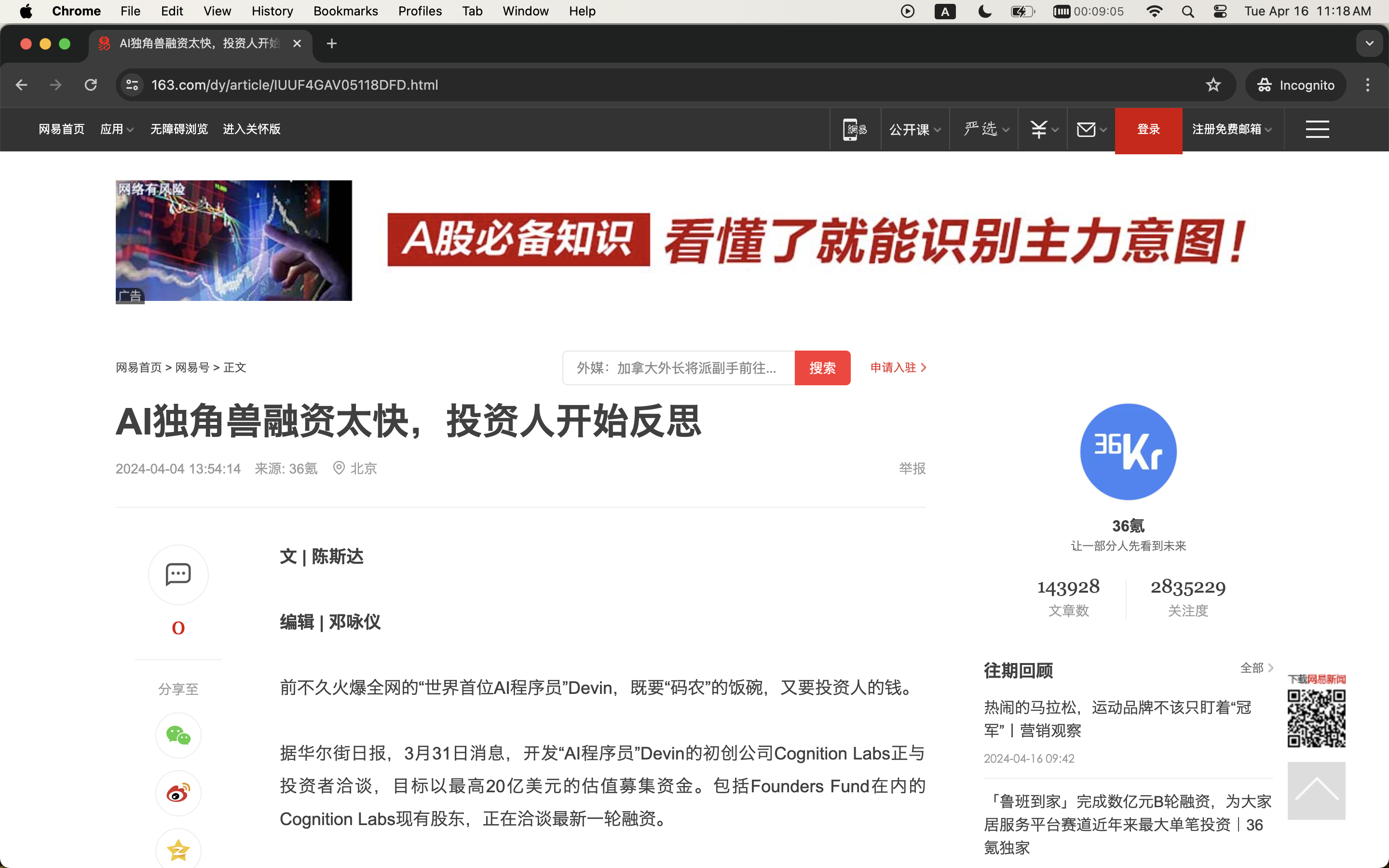Click the browser back arrow
The width and height of the screenshot is (1389, 868).
21,85
